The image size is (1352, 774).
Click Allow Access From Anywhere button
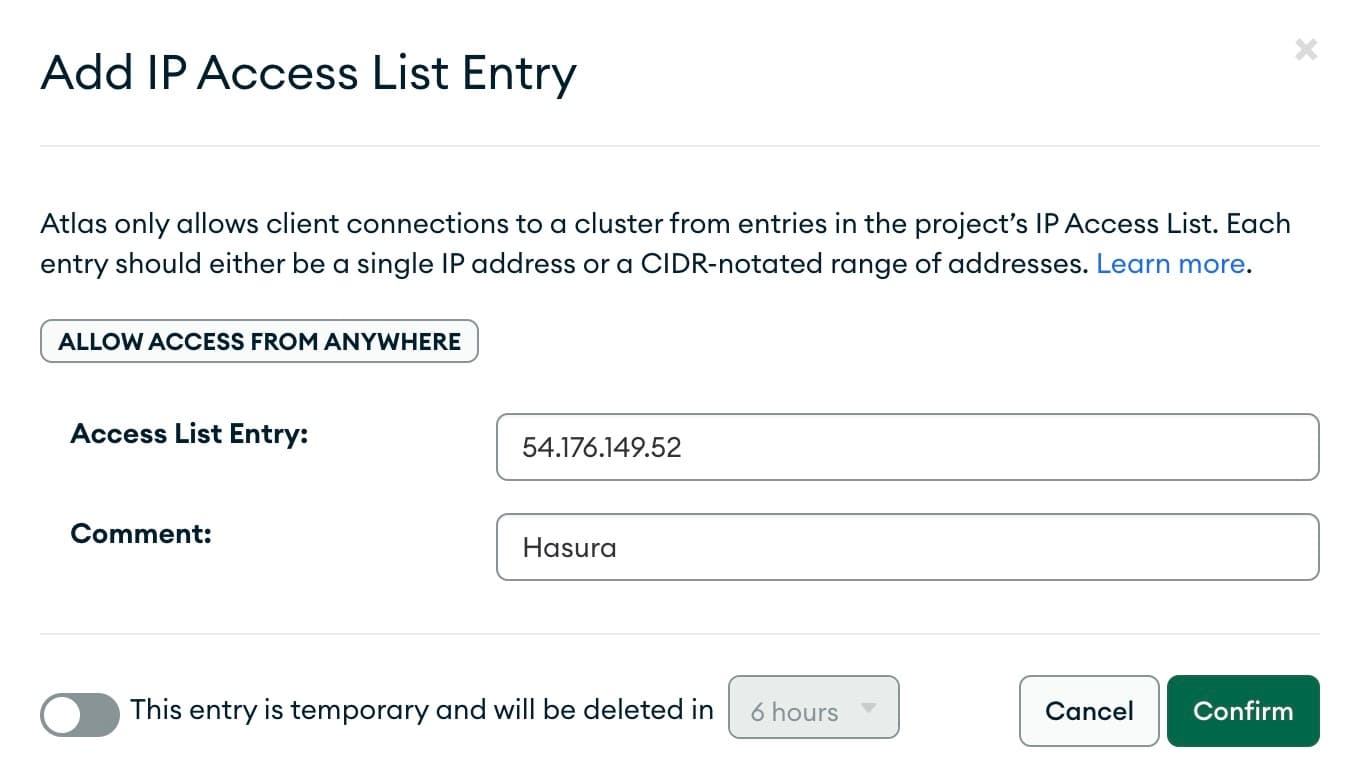[x=259, y=341]
